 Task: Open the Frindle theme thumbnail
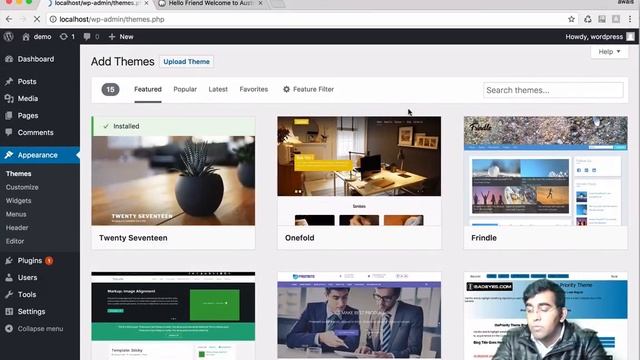point(546,171)
